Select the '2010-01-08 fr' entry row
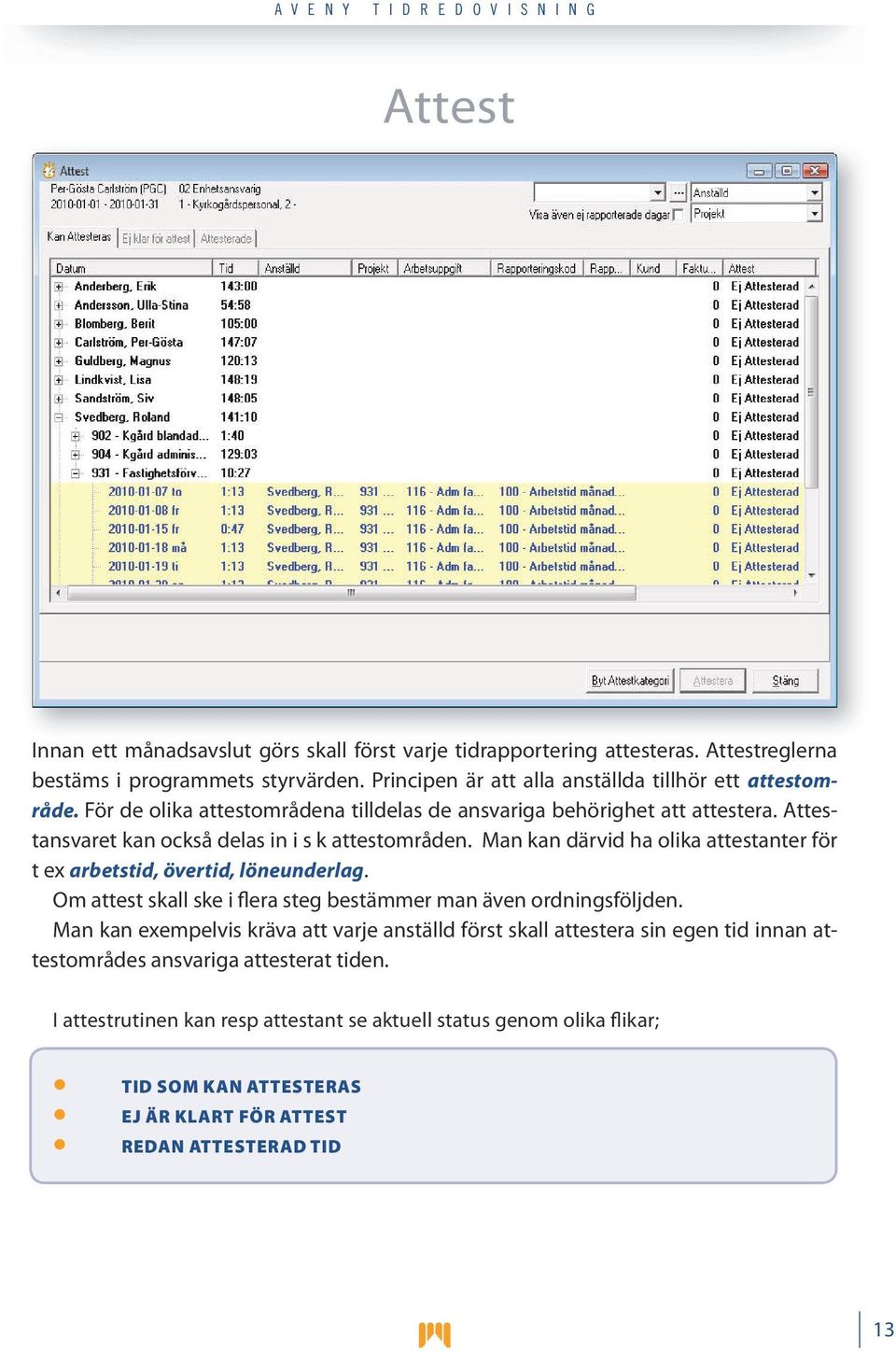 tap(428, 511)
